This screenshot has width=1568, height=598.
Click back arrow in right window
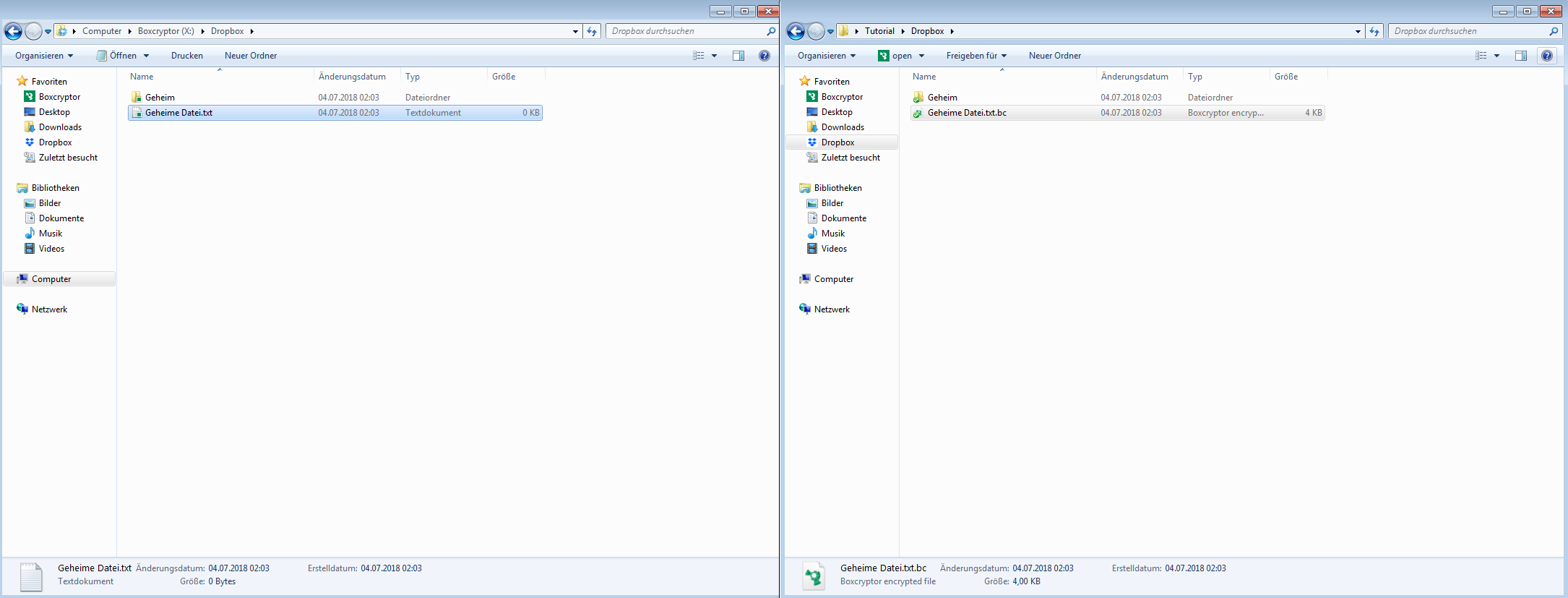[796, 31]
